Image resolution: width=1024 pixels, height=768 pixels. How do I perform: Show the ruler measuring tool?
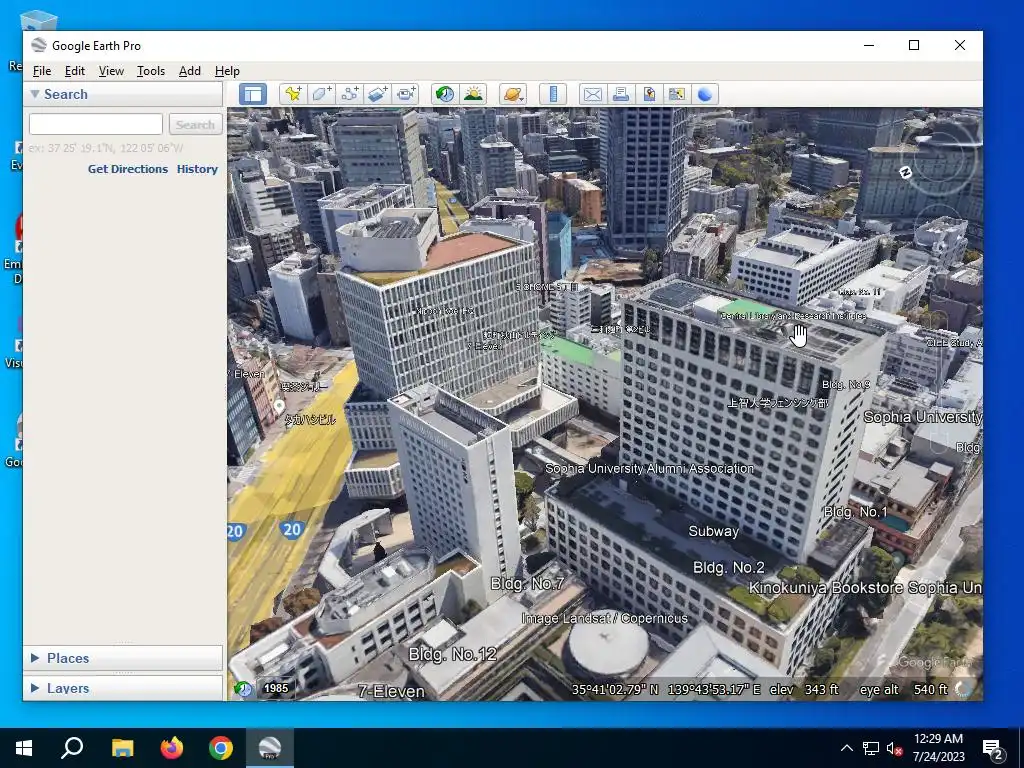(x=552, y=94)
